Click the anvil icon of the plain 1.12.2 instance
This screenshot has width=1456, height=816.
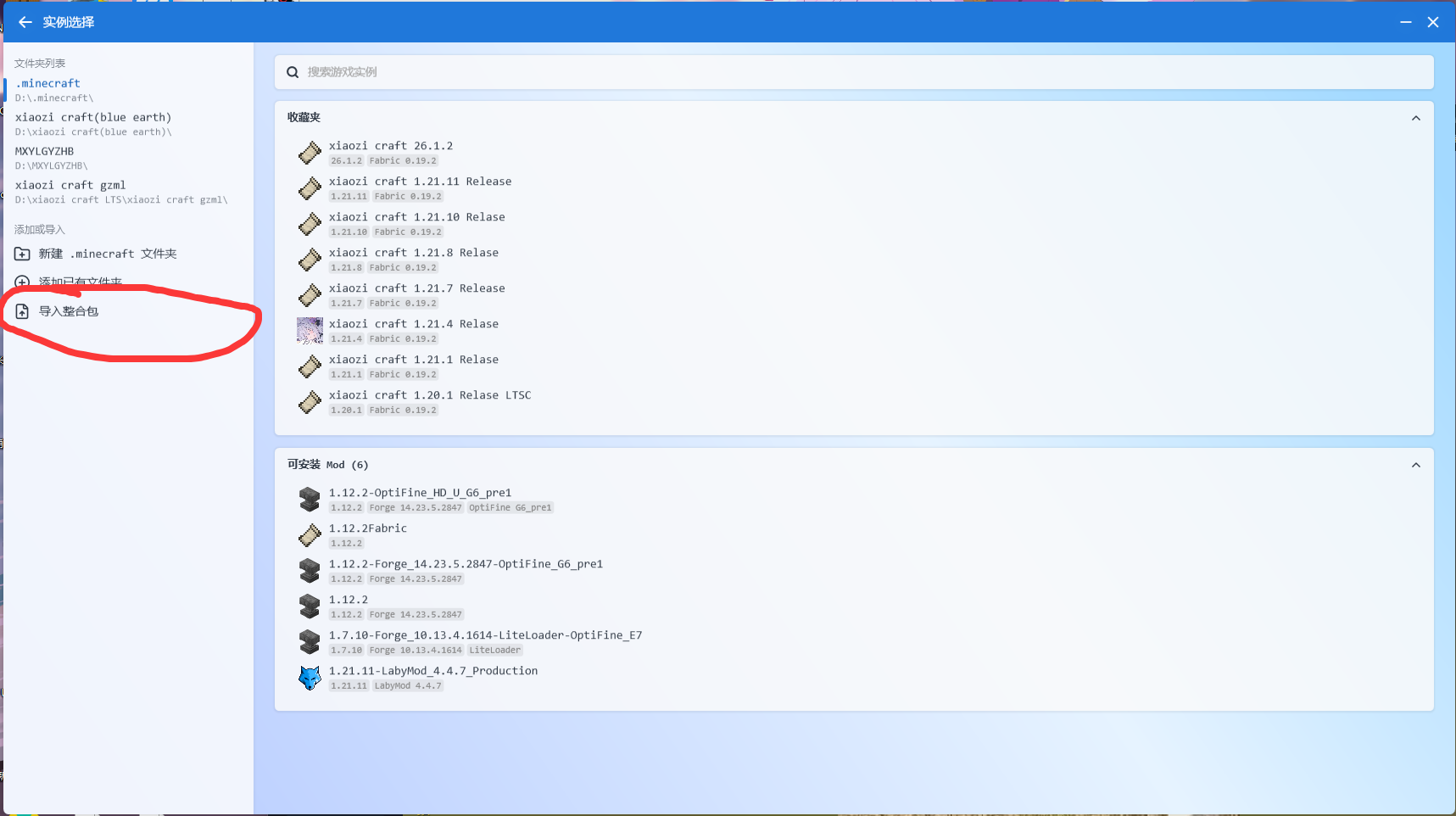point(310,606)
